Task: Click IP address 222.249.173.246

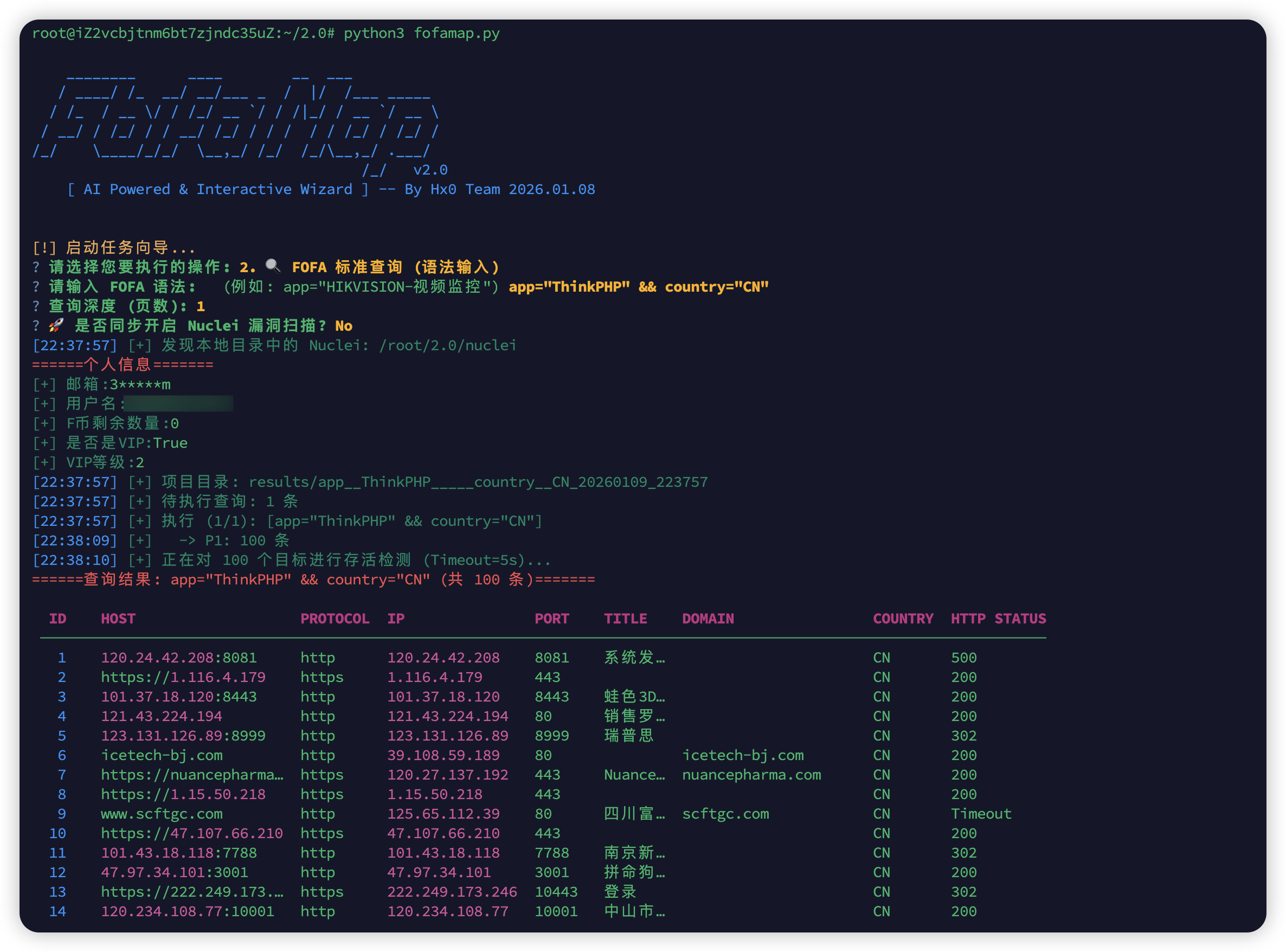Action: (x=452, y=891)
